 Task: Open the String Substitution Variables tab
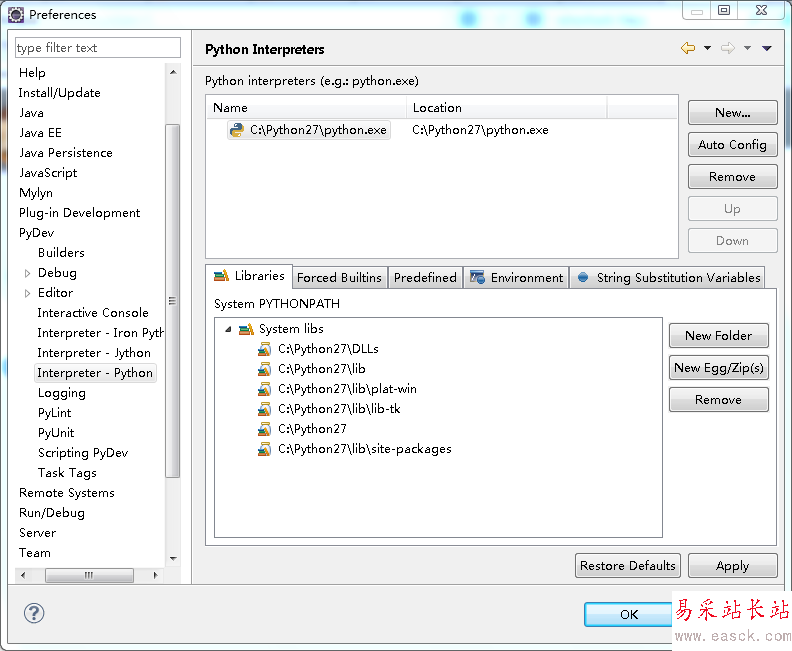pos(668,278)
